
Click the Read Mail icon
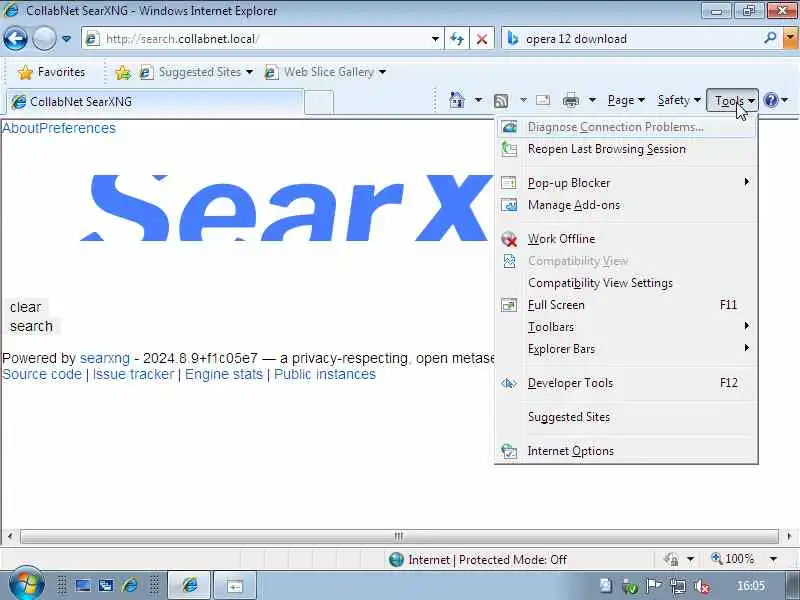[x=543, y=100]
